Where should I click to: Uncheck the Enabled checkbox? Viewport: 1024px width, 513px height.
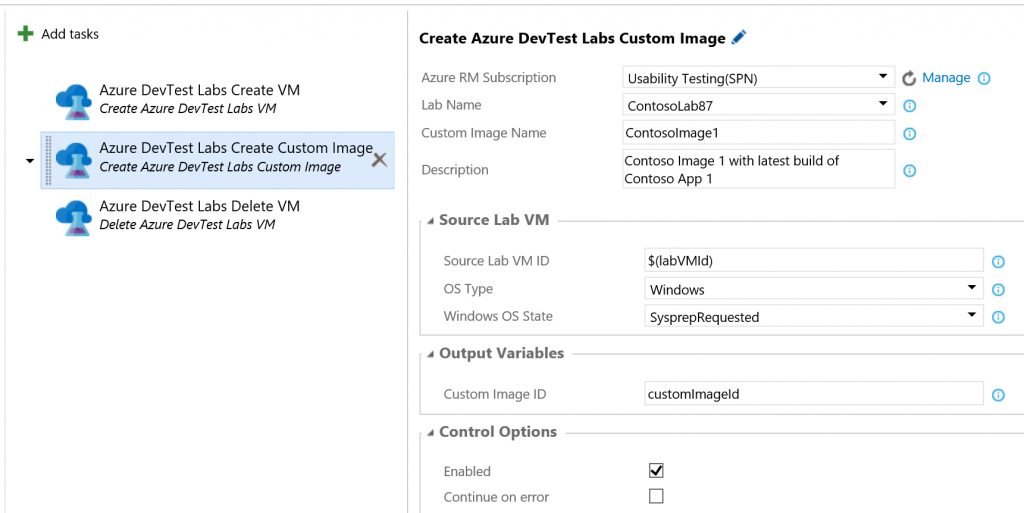(656, 471)
